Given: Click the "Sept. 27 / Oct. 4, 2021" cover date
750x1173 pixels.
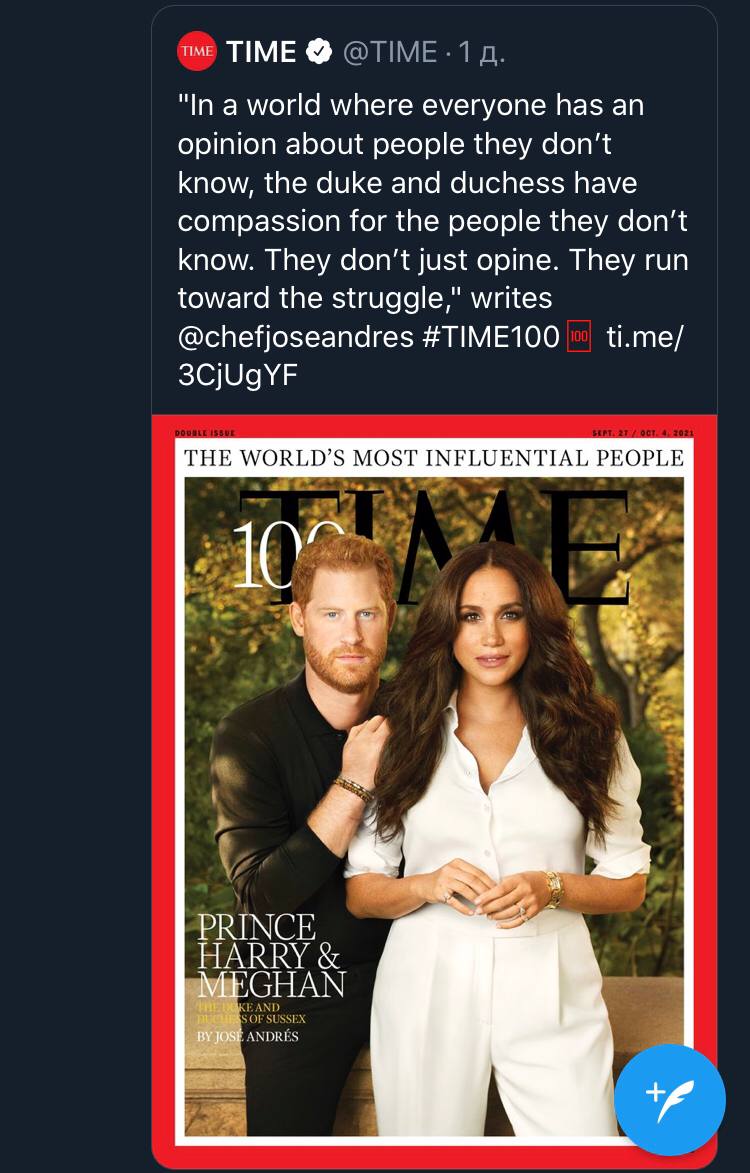Looking at the screenshot, I should (642, 433).
